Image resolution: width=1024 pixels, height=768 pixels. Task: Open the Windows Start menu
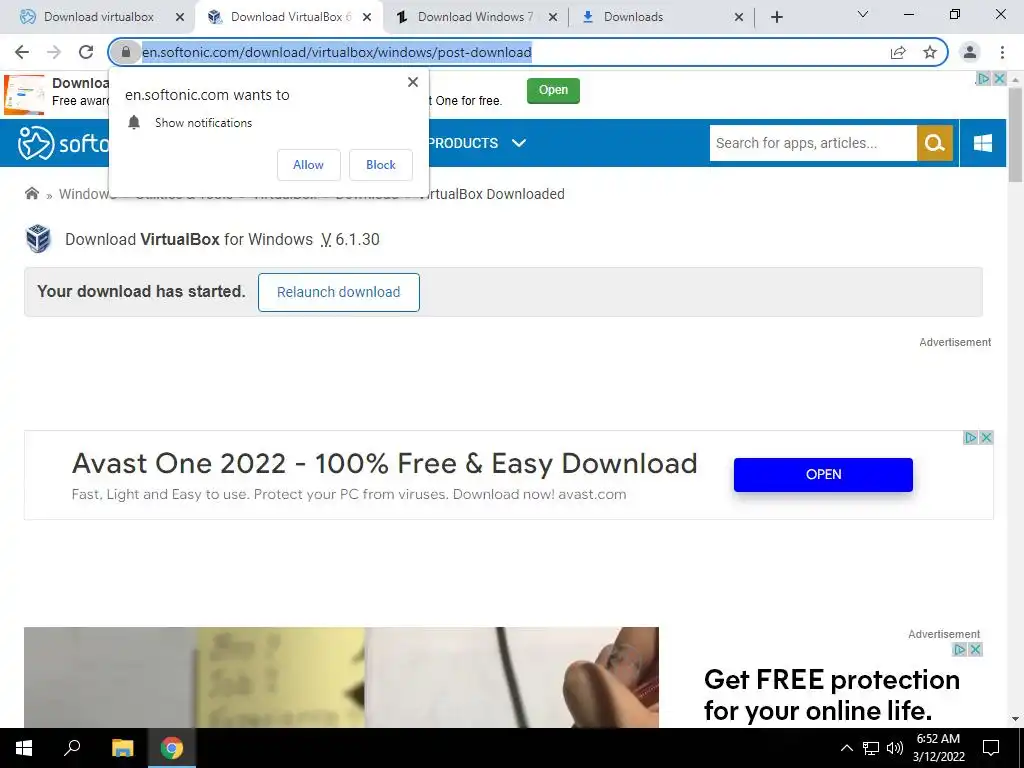(24, 748)
